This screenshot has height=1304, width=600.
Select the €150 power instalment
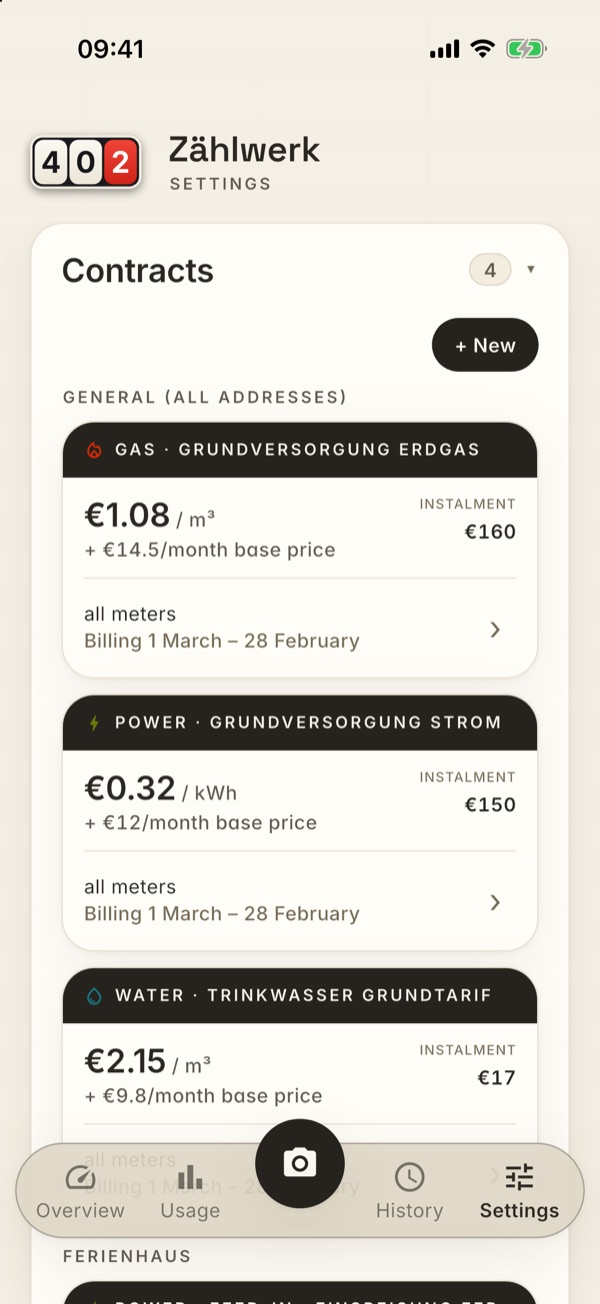point(490,805)
